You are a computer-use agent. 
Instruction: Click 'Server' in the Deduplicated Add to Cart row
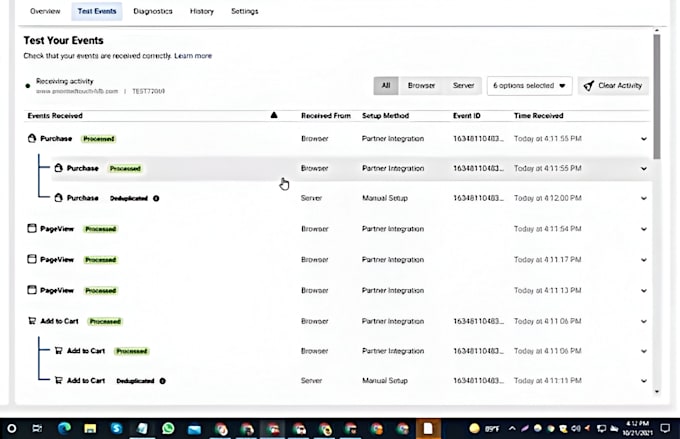pos(311,380)
